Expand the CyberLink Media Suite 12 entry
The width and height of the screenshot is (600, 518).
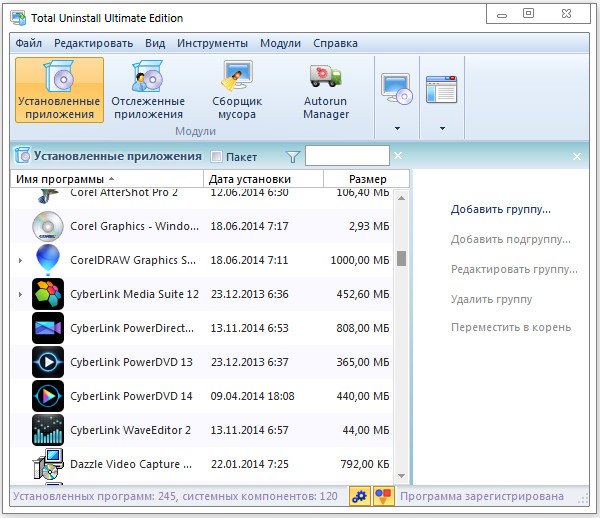coord(20,294)
